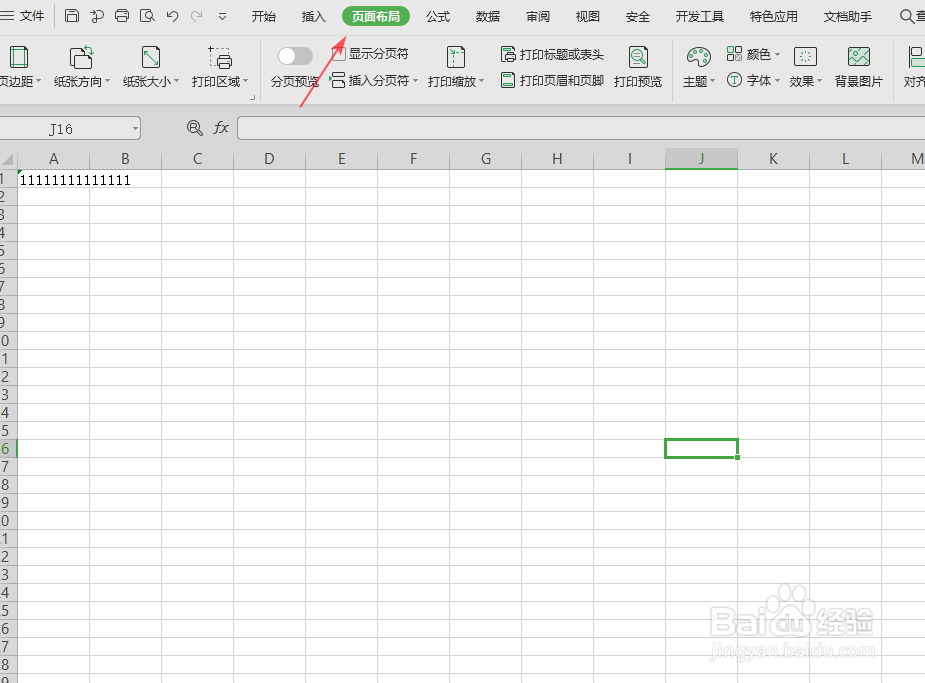Click the 页边距 margins icon
The width and height of the screenshot is (925, 683).
coord(18,57)
